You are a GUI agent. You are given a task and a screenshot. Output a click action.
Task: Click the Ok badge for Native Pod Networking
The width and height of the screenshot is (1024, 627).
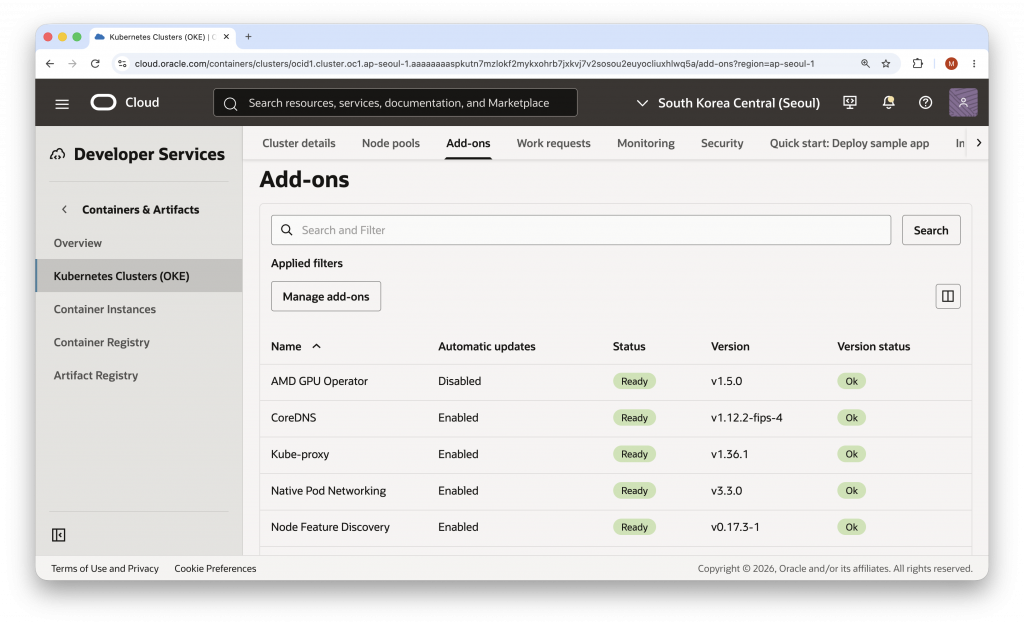(x=852, y=490)
